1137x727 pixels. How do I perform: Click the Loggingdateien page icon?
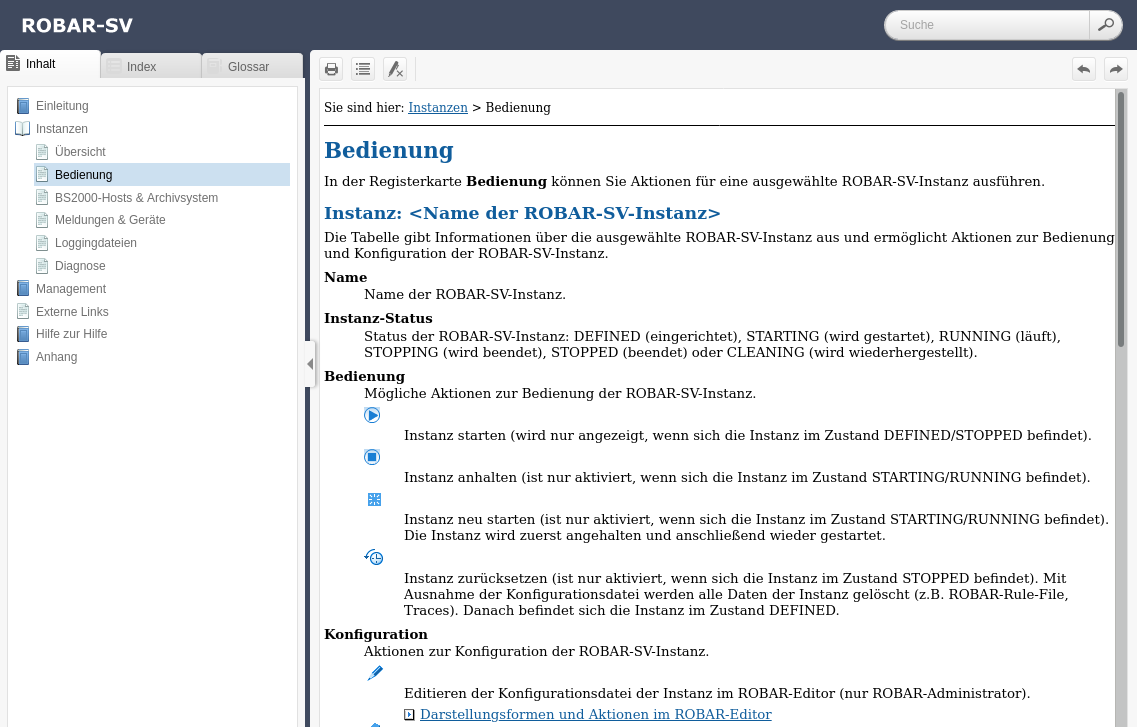(42, 243)
